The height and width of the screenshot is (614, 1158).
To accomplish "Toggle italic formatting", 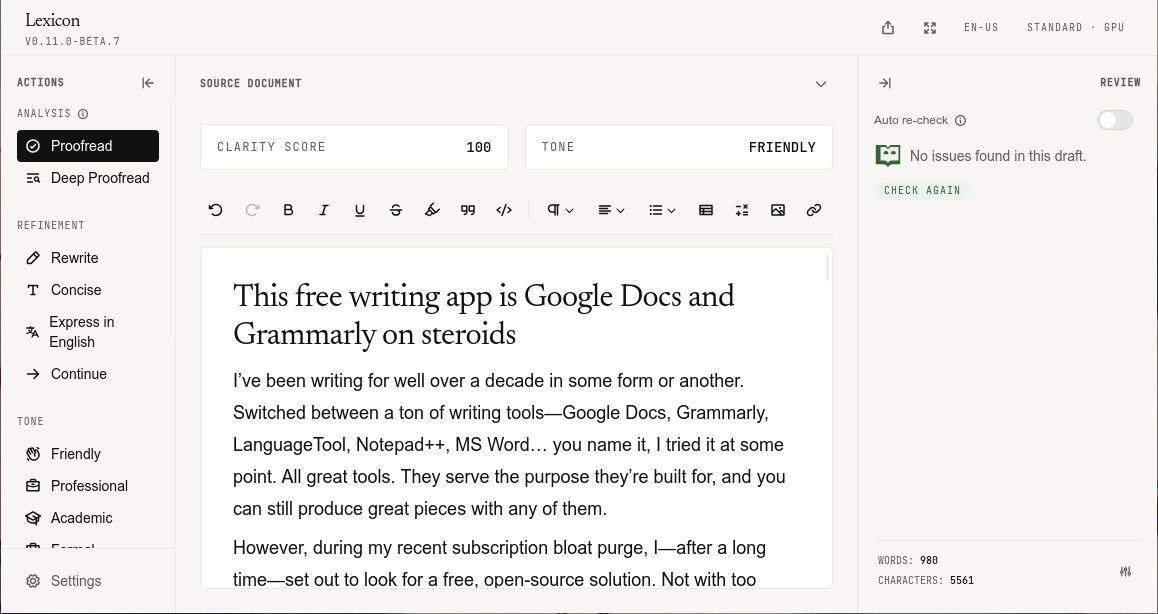I will 323,211.
